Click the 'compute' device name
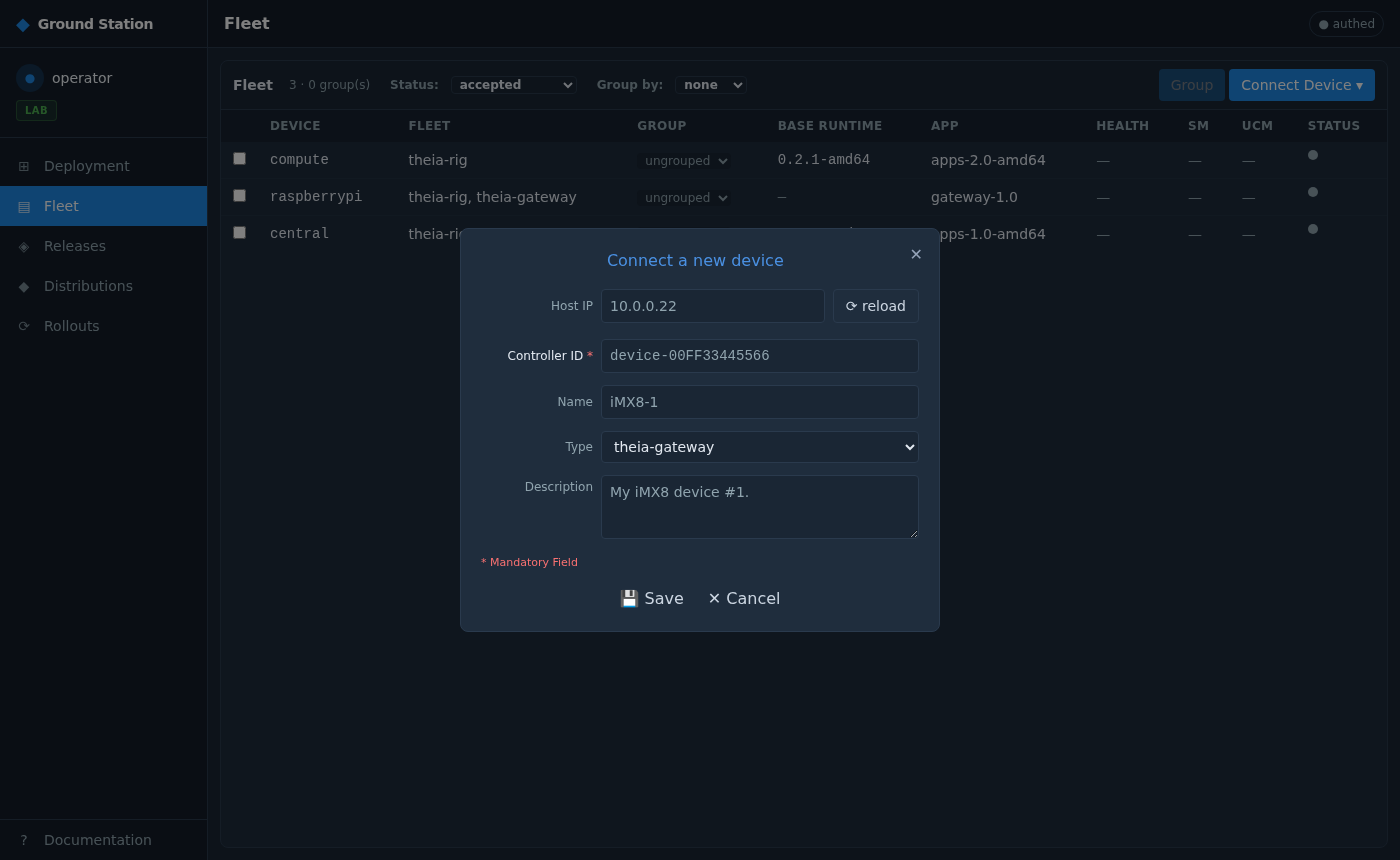 click(299, 160)
